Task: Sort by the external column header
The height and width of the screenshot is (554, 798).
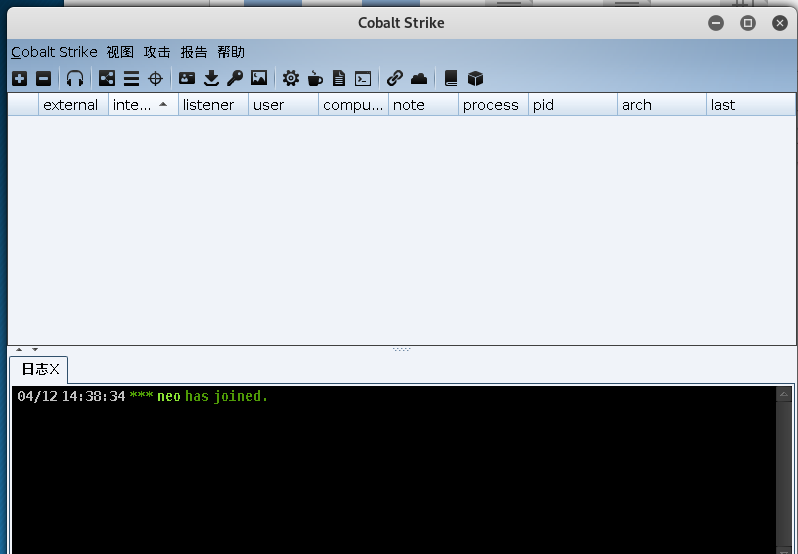Action: point(73,105)
